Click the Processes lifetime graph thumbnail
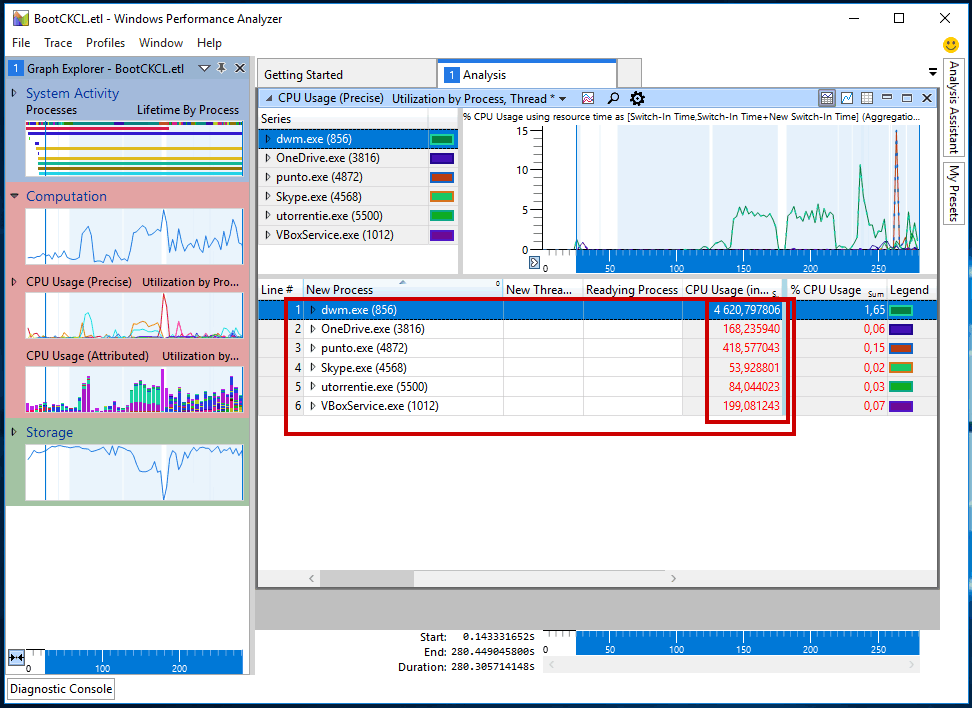This screenshot has width=972, height=708. (135, 148)
